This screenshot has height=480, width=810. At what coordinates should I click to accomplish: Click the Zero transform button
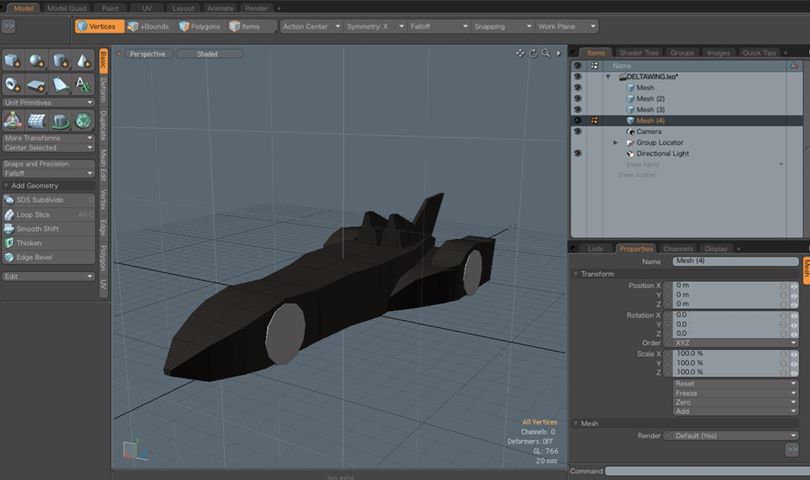tap(736, 402)
